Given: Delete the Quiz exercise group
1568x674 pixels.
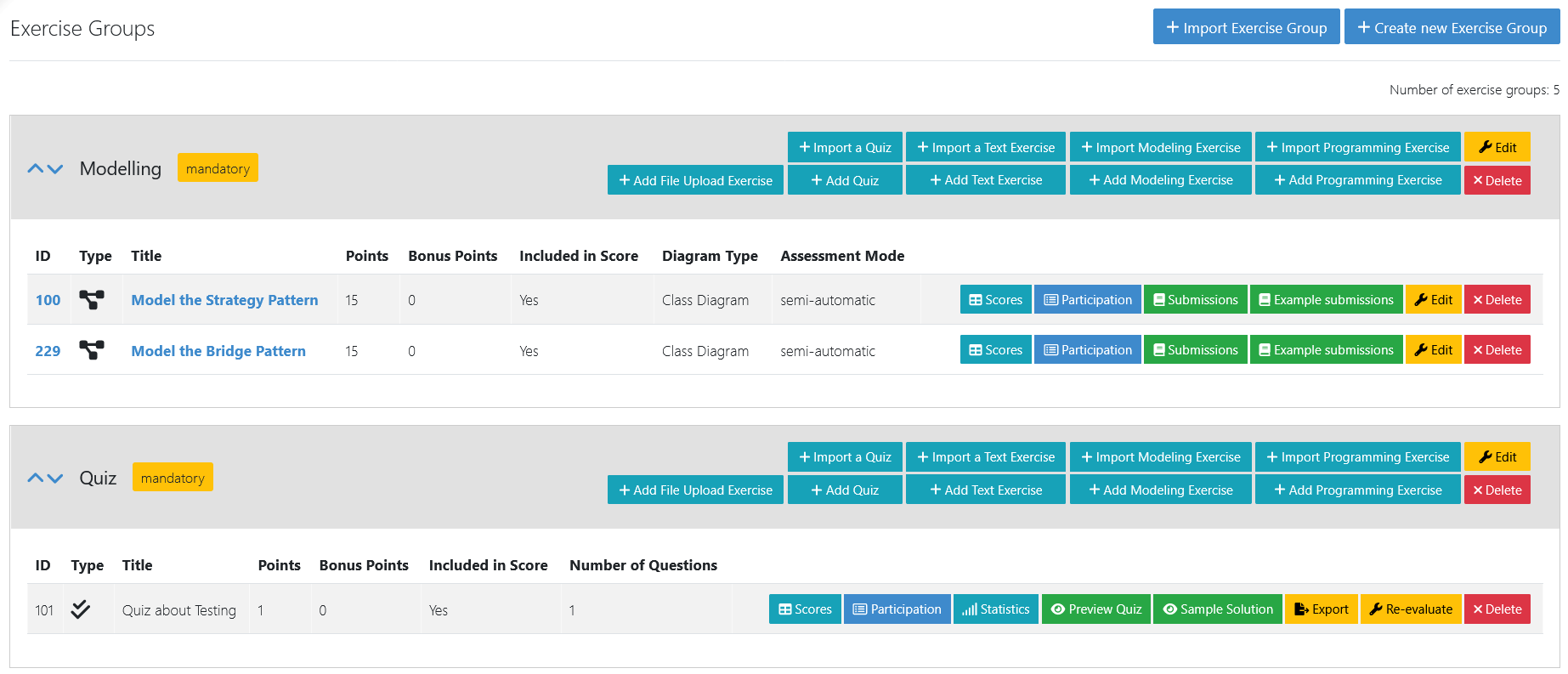Looking at the screenshot, I should pos(1497,490).
